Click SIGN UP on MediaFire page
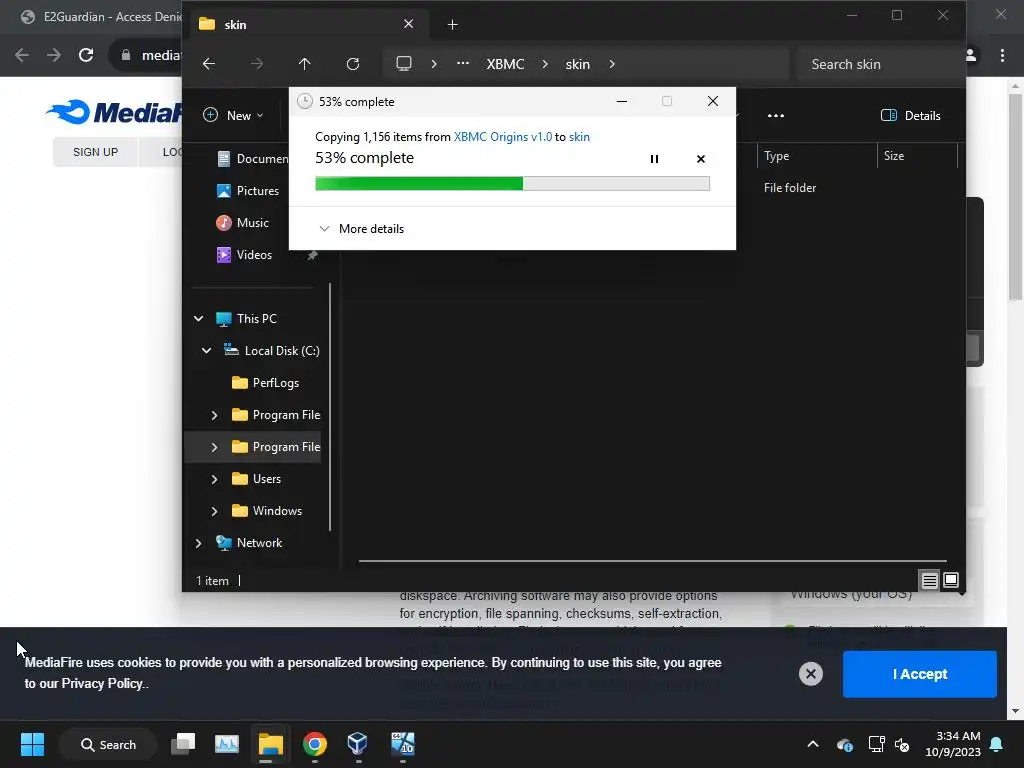The width and height of the screenshot is (1024, 768). pos(95,152)
